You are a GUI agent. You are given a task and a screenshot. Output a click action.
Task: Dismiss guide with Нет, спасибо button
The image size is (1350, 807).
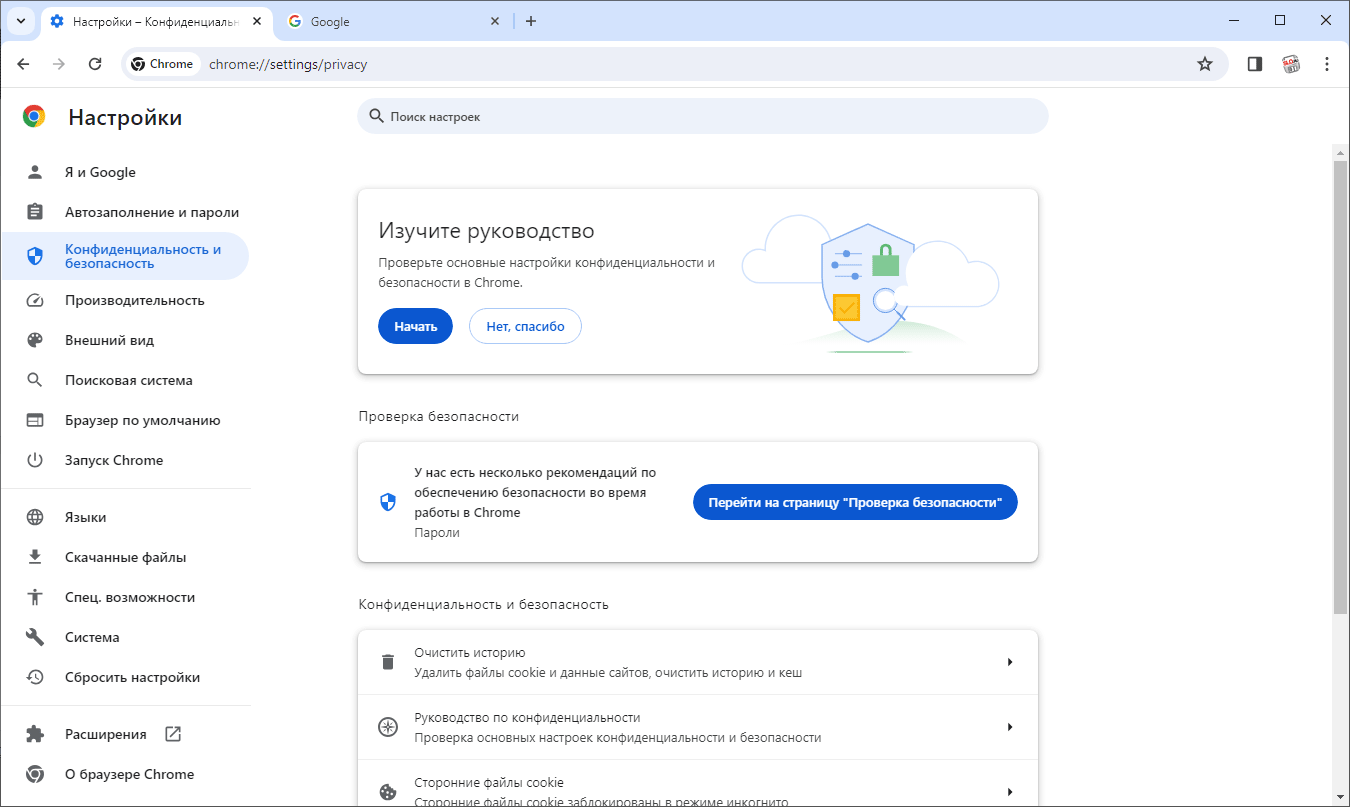point(525,326)
